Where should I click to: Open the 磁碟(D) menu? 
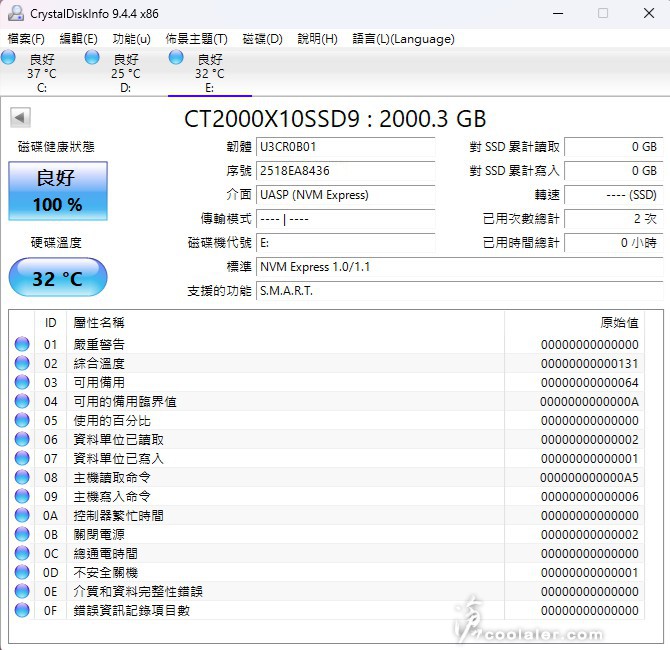point(262,39)
